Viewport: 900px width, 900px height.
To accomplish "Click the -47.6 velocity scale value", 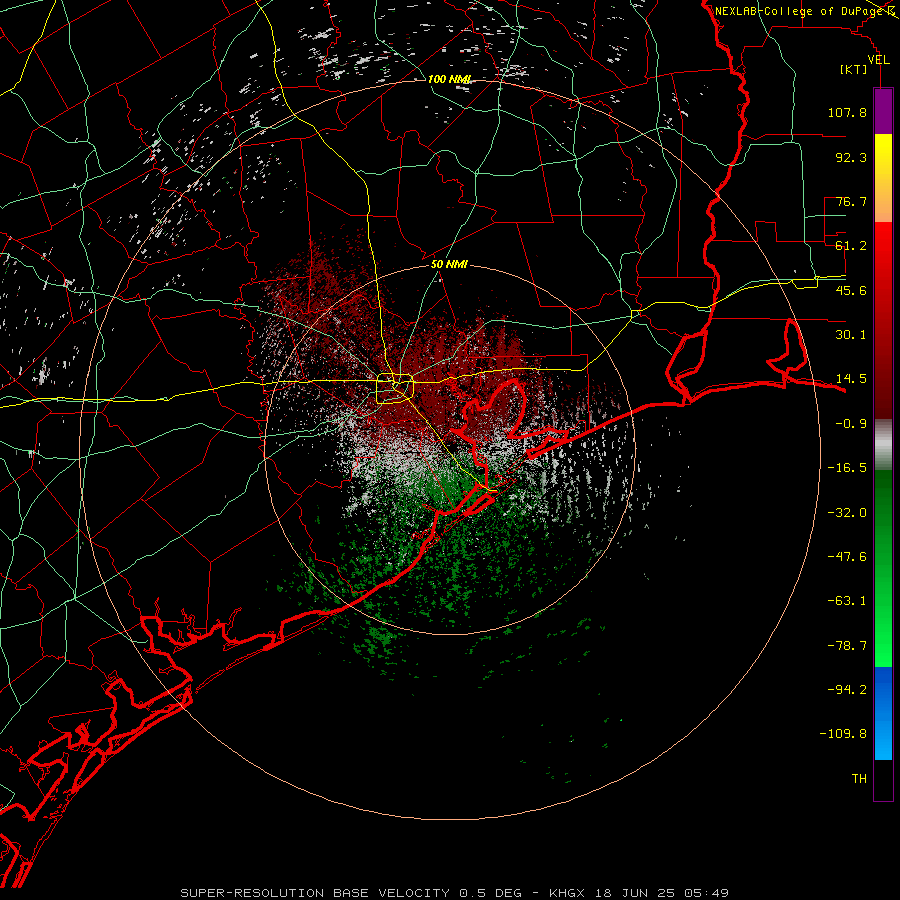I will click(847, 557).
